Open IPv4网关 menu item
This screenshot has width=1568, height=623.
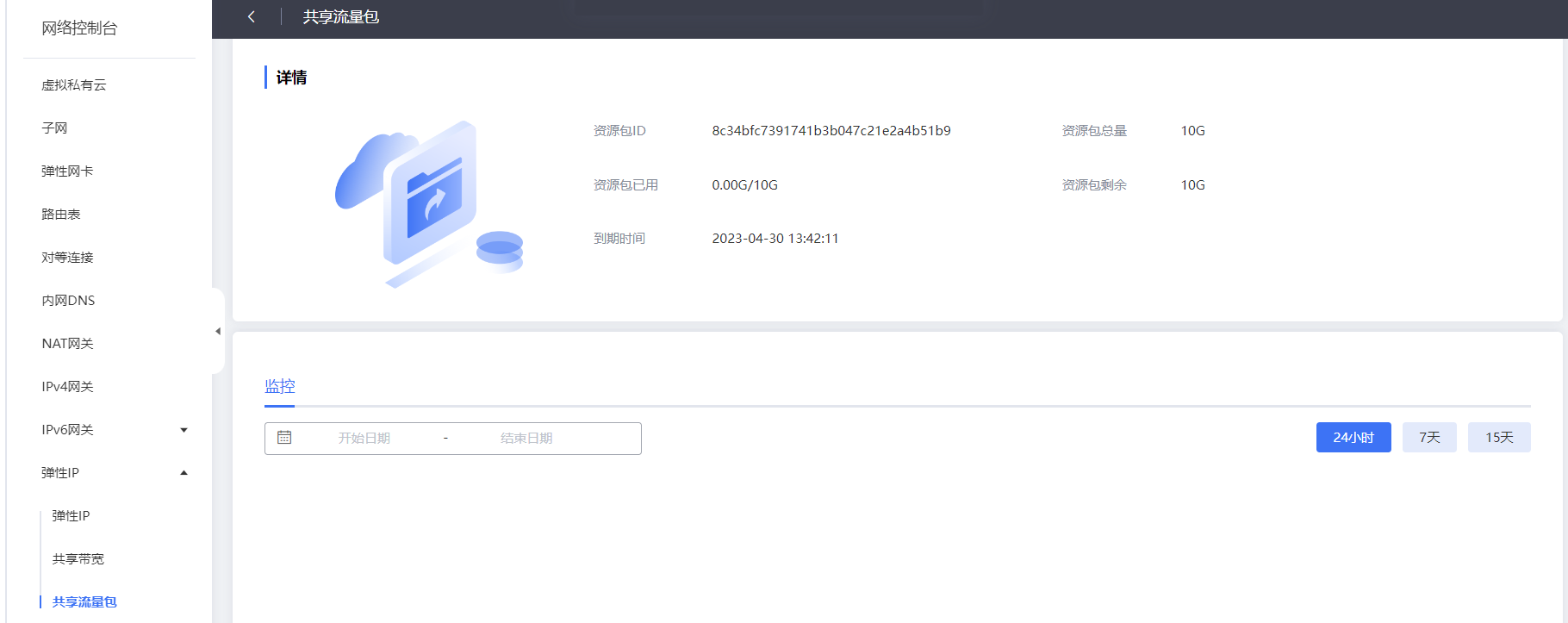pyautogui.click(x=67, y=387)
